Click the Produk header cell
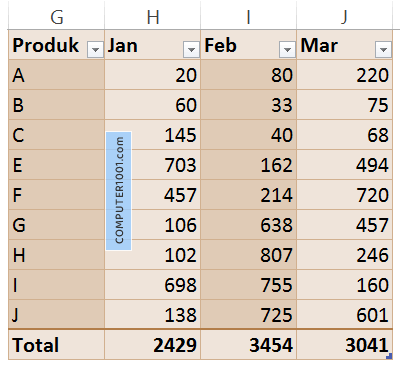This screenshot has width=400, height=369. [x=56, y=45]
